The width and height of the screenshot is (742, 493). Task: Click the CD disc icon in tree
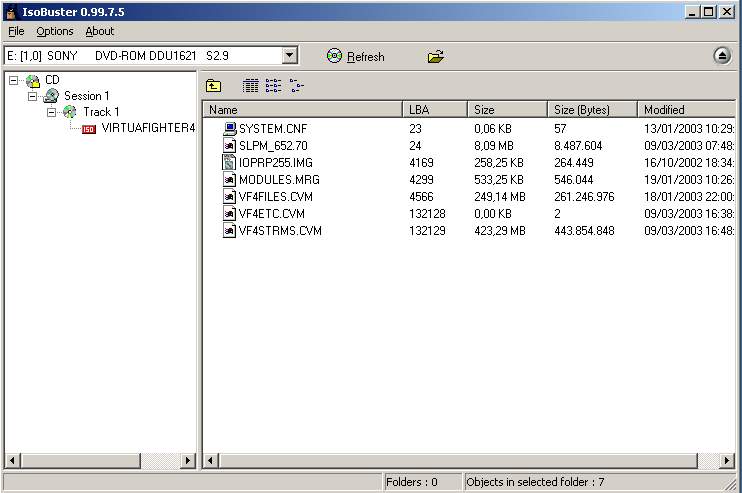[x=33, y=81]
